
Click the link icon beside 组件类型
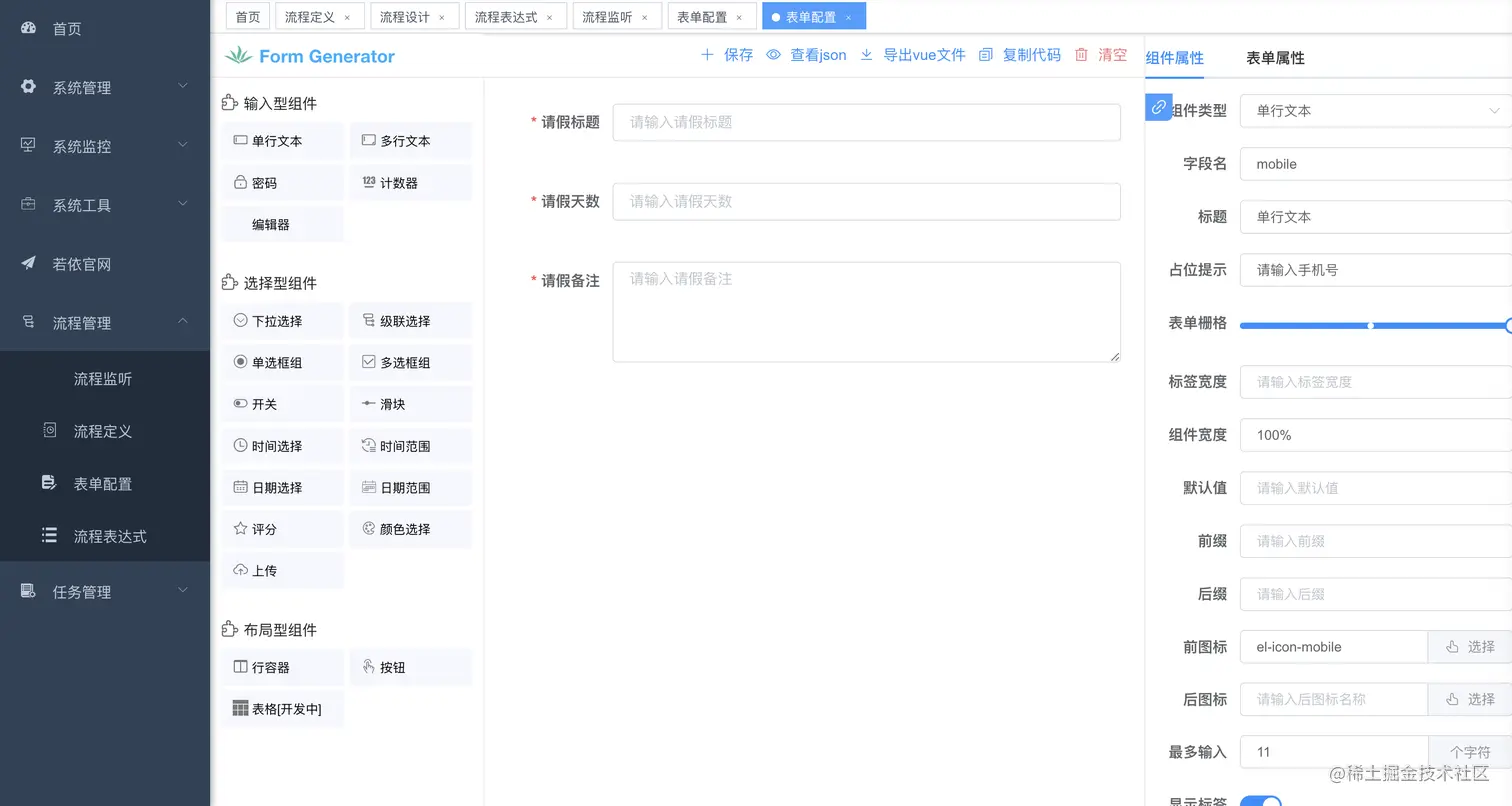coord(1158,107)
